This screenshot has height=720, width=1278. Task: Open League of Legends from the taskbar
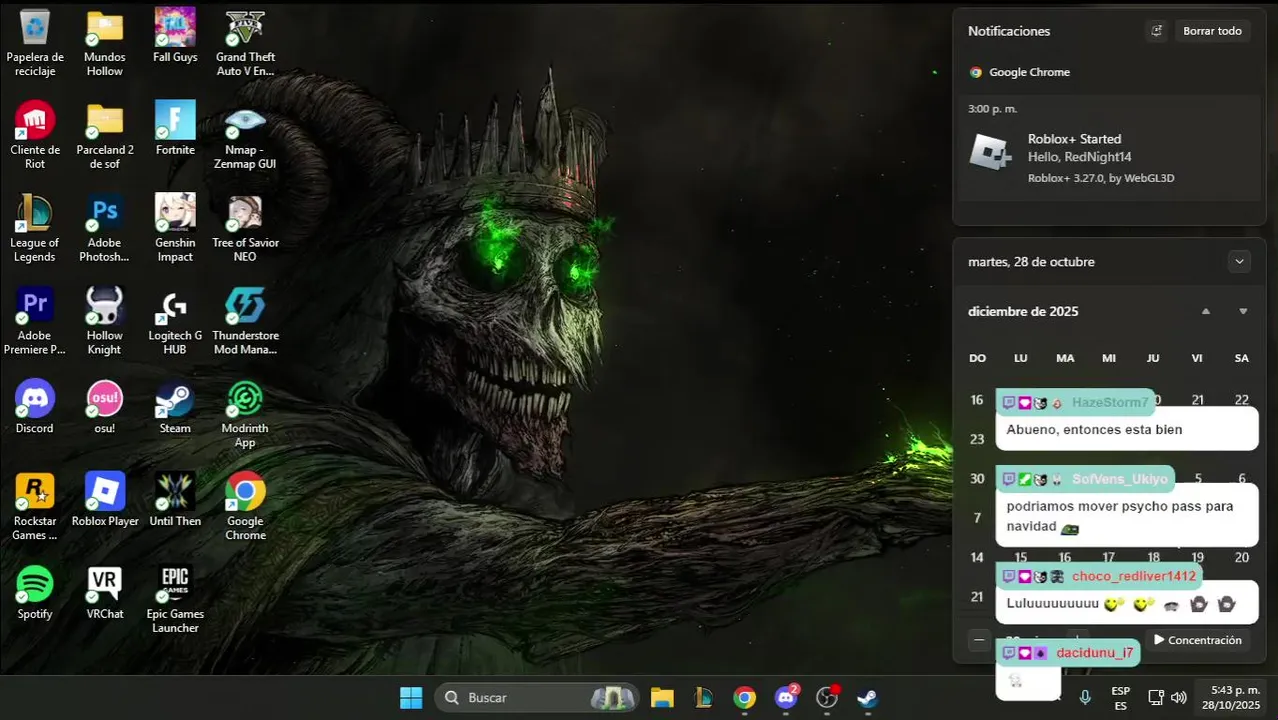pyautogui.click(x=703, y=698)
